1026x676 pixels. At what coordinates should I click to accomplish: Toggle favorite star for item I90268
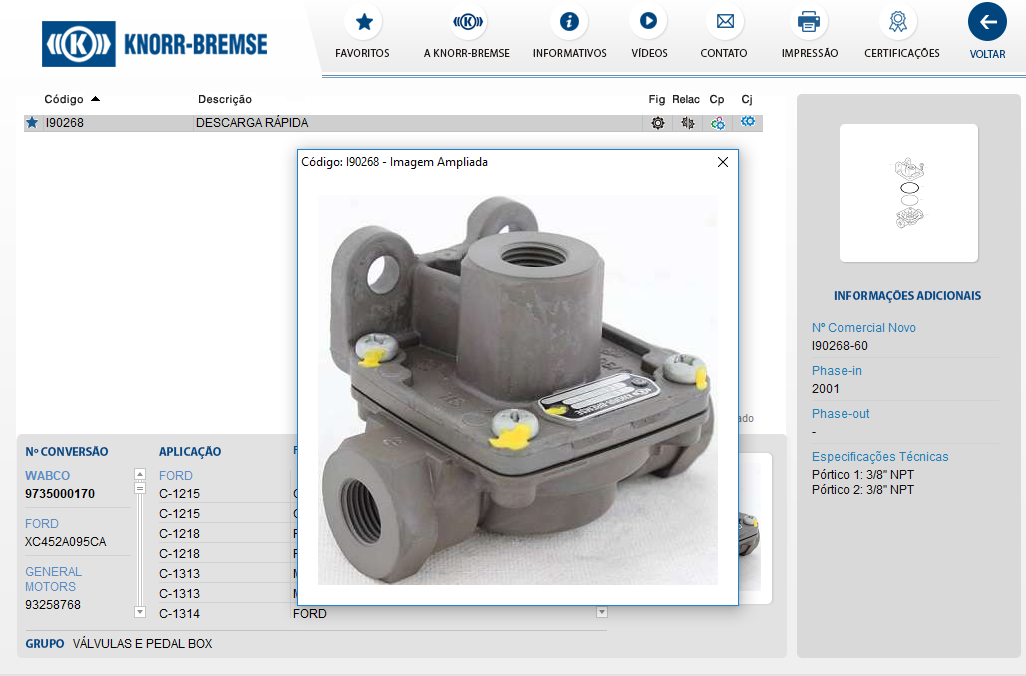[32, 123]
